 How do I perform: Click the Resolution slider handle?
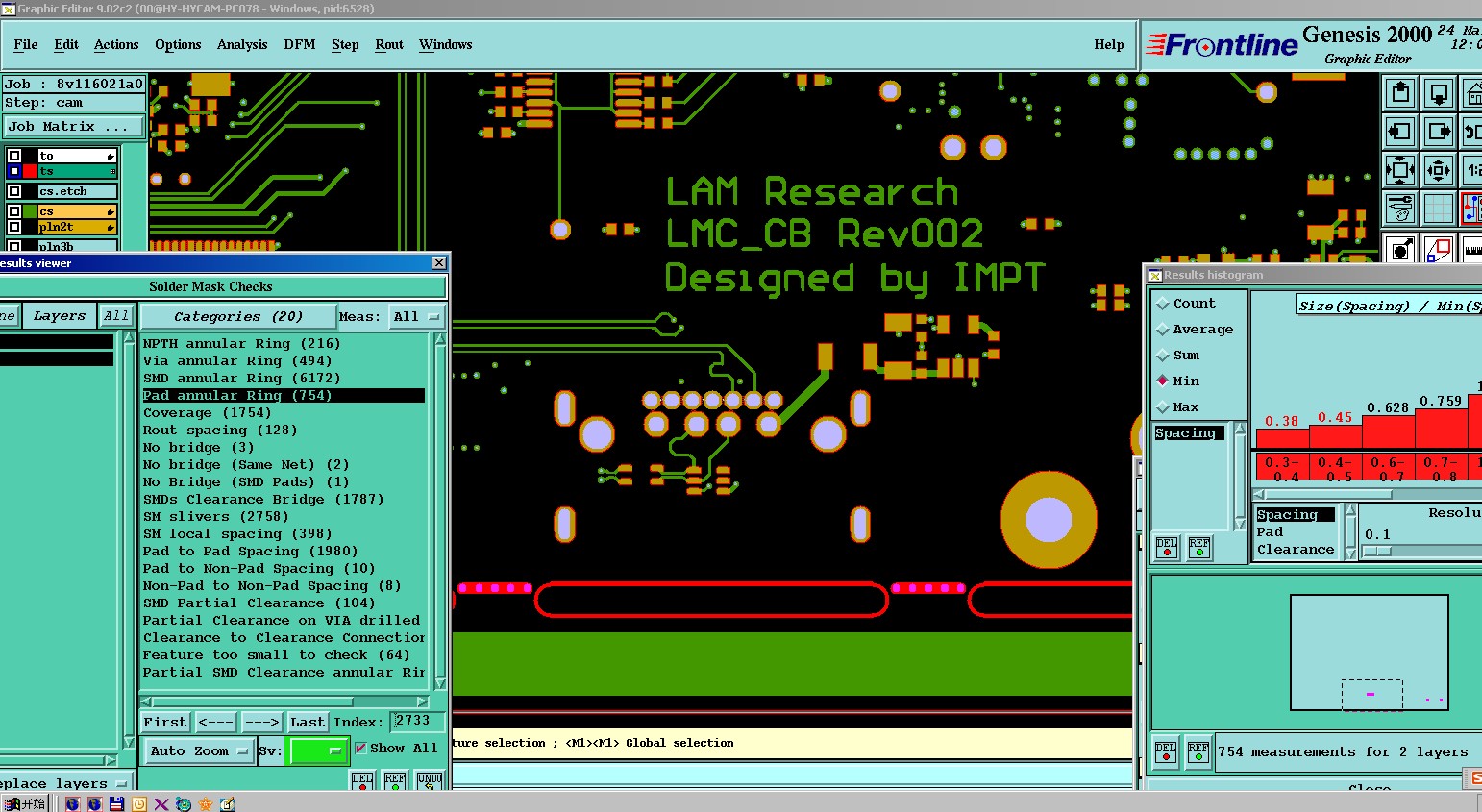[x=1376, y=551]
